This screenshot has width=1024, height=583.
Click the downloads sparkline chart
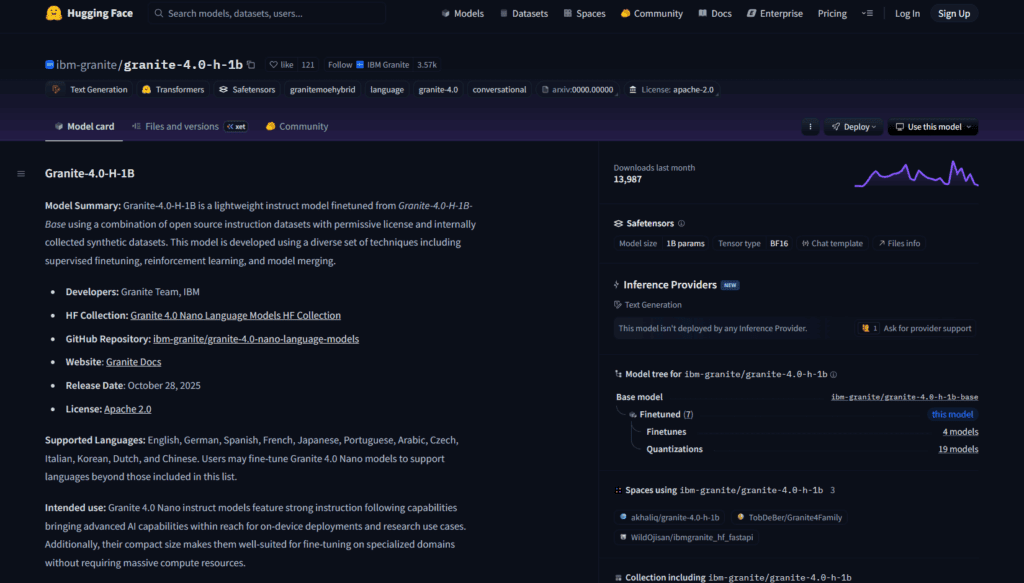pos(916,174)
